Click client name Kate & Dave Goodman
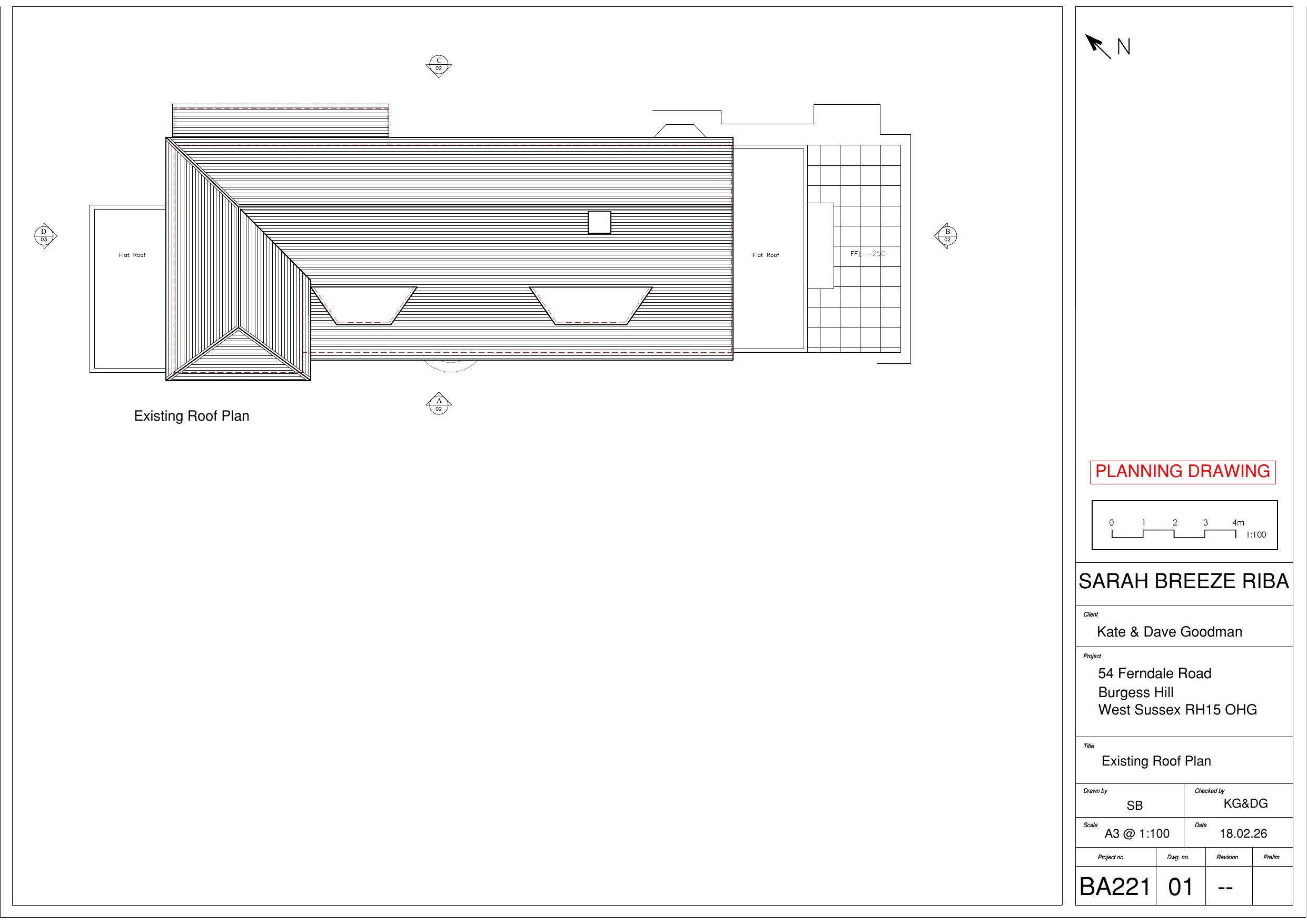Image resolution: width=1307 pixels, height=924 pixels. coord(1169,631)
